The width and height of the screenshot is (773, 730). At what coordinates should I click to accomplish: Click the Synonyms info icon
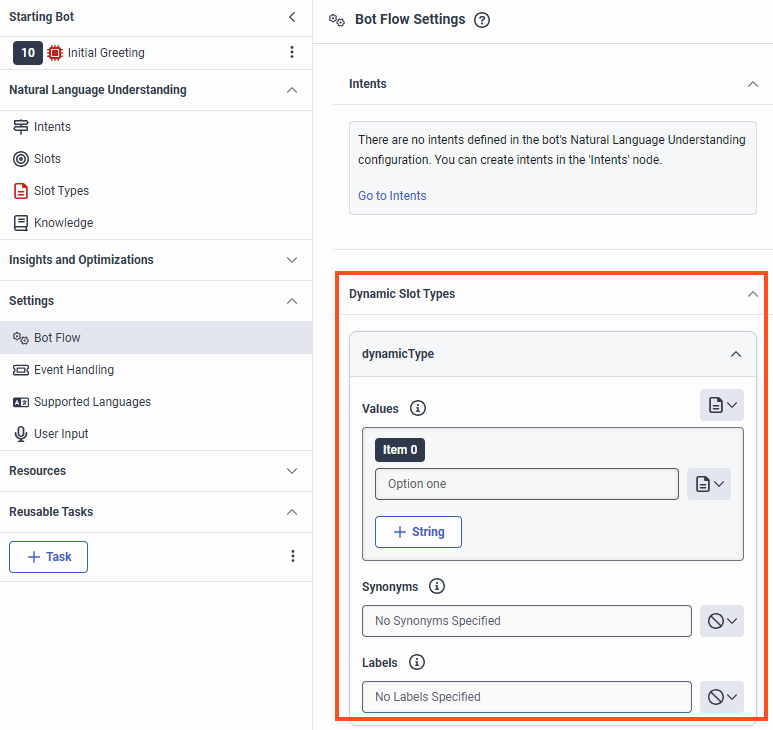437,587
